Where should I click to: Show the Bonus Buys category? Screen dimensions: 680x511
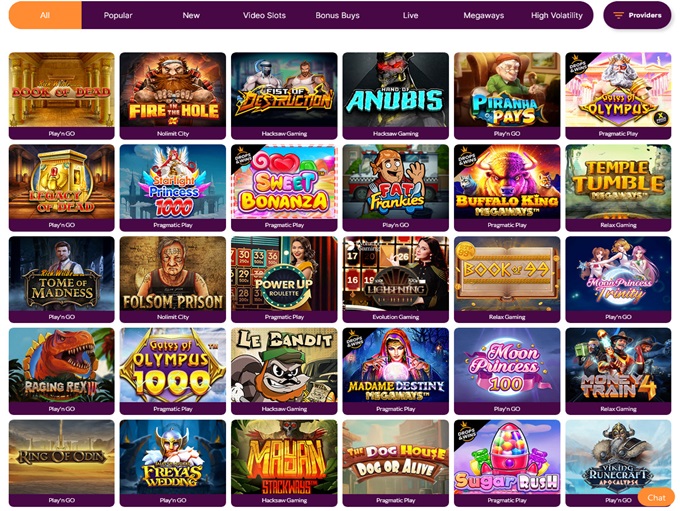pos(337,15)
